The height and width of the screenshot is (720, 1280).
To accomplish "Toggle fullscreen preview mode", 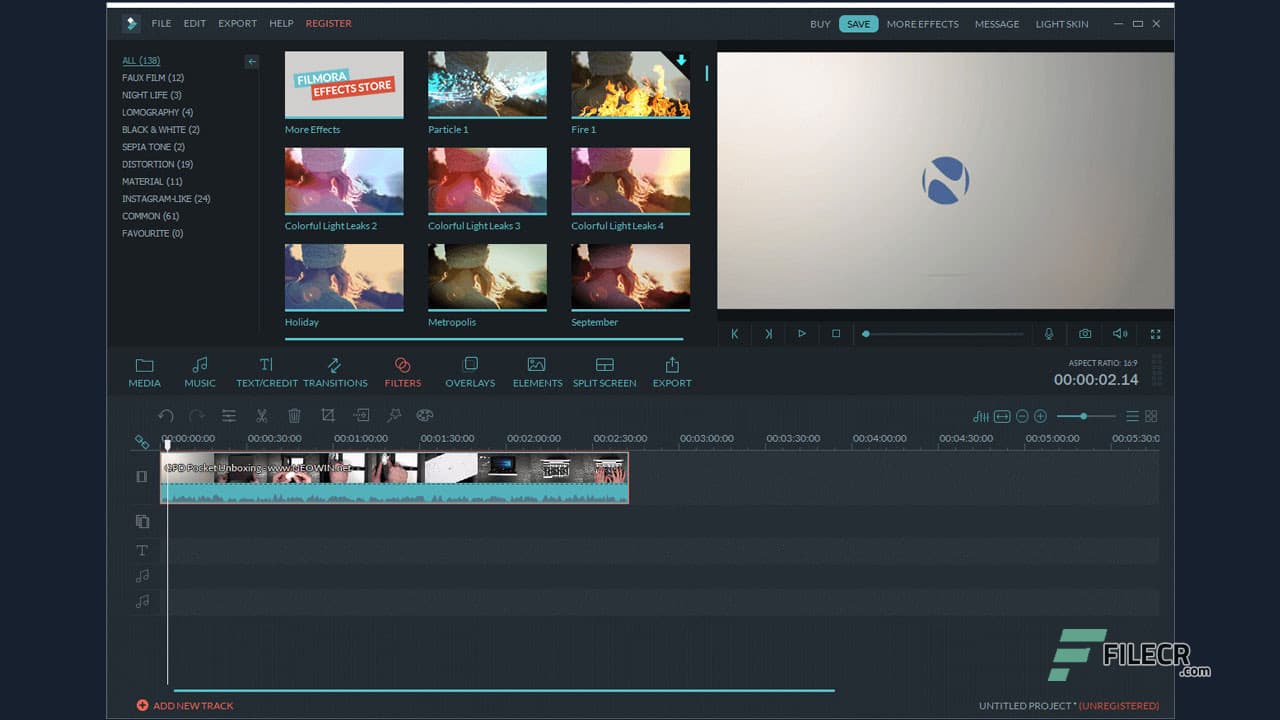I will [1155, 333].
